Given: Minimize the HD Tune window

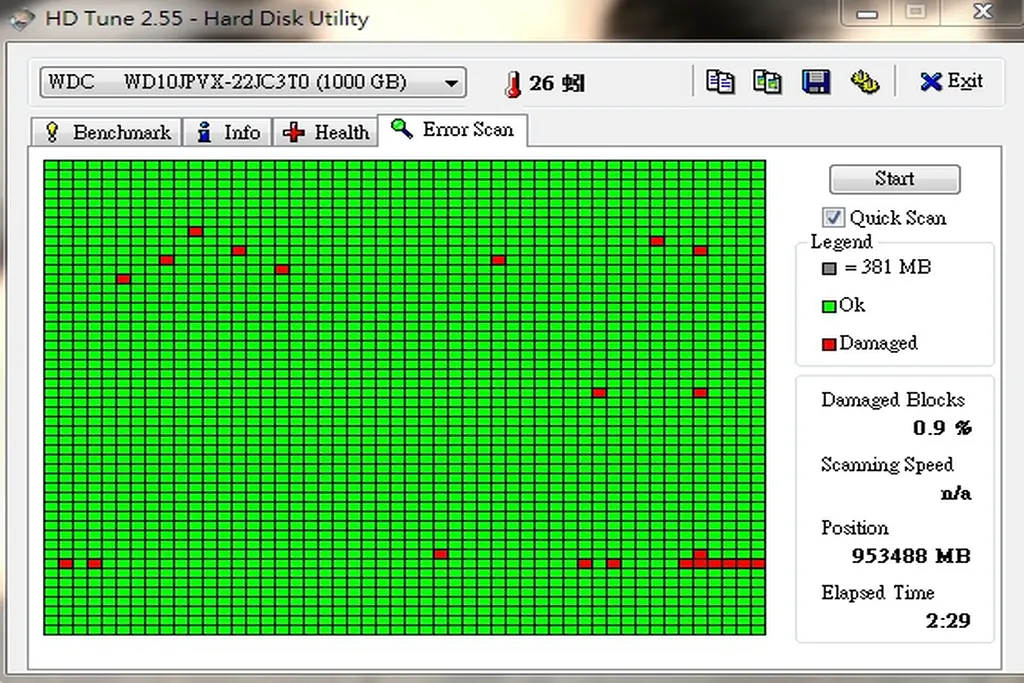Looking at the screenshot, I should point(864,12).
